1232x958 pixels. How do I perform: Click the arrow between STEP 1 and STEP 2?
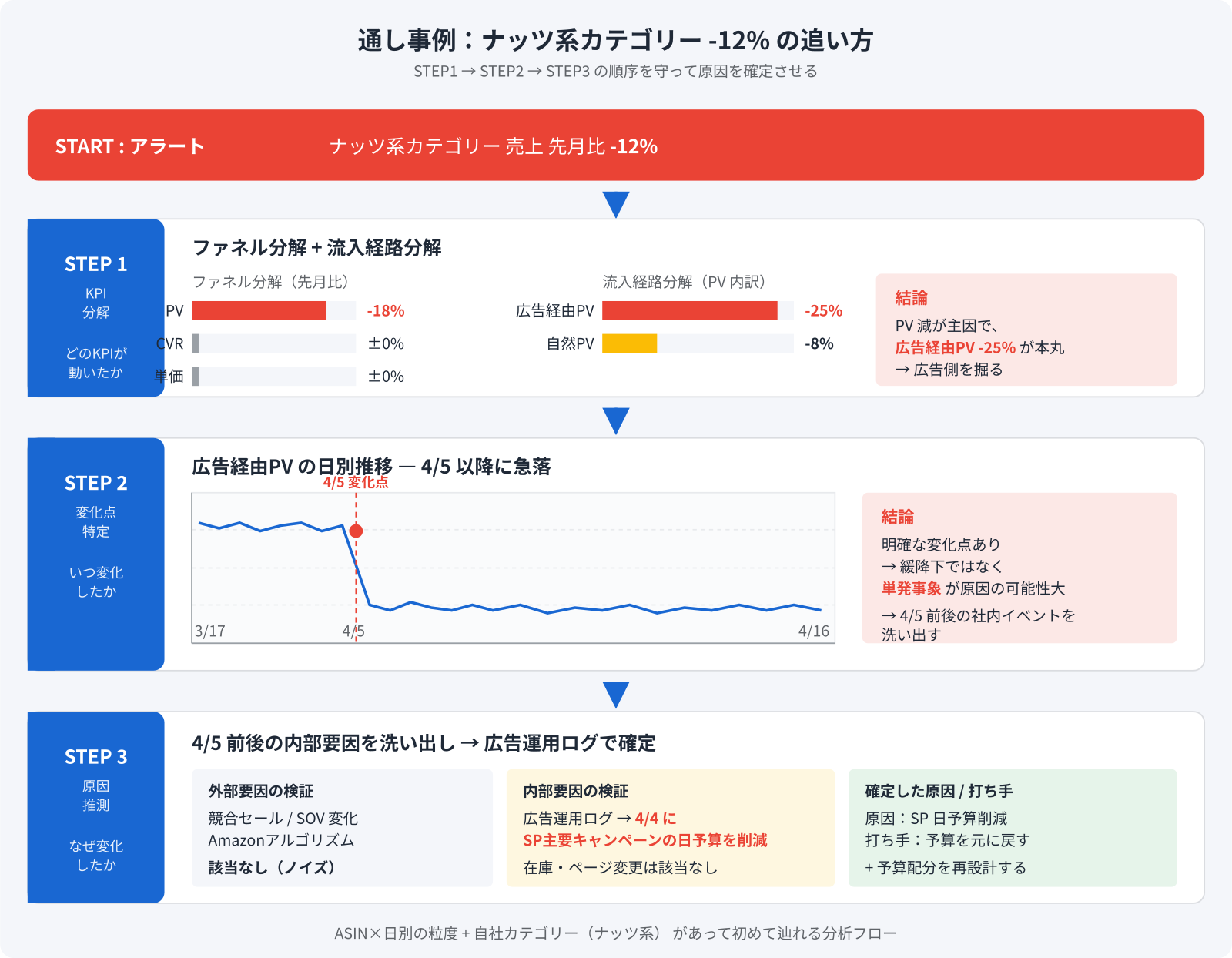coord(614,421)
